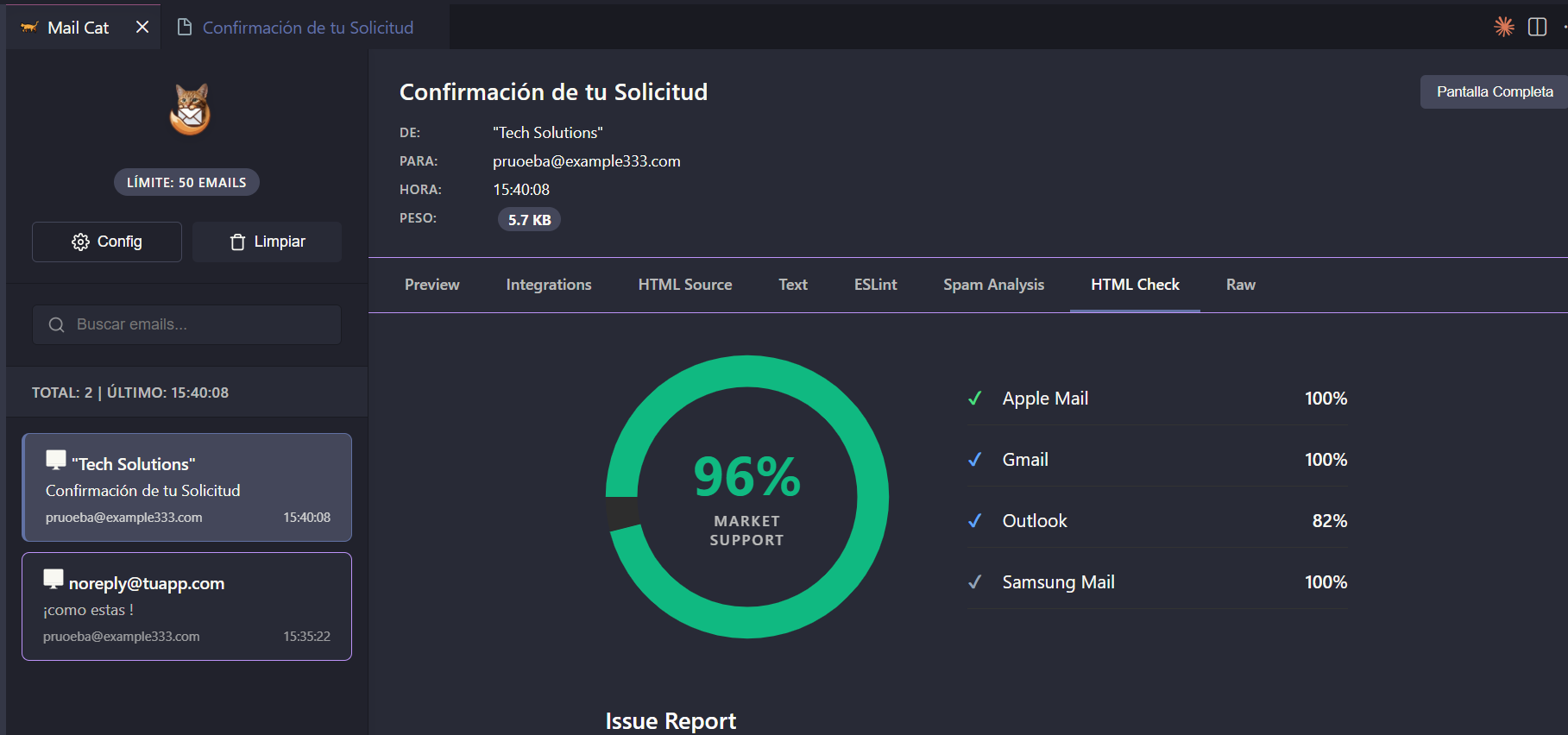Click the Issue Report heading

pos(671,721)
